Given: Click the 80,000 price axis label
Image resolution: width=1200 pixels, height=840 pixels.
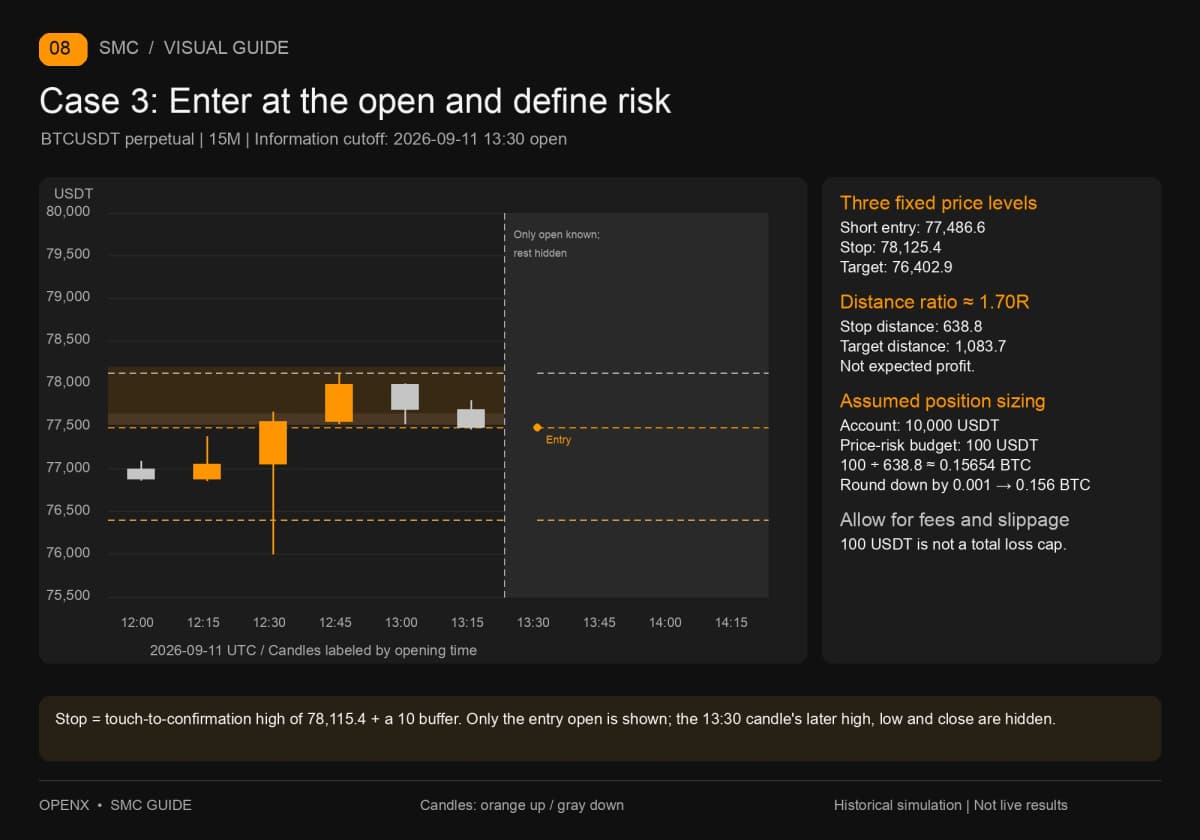Looking at the screenshot, I should [x=68, y=211].
